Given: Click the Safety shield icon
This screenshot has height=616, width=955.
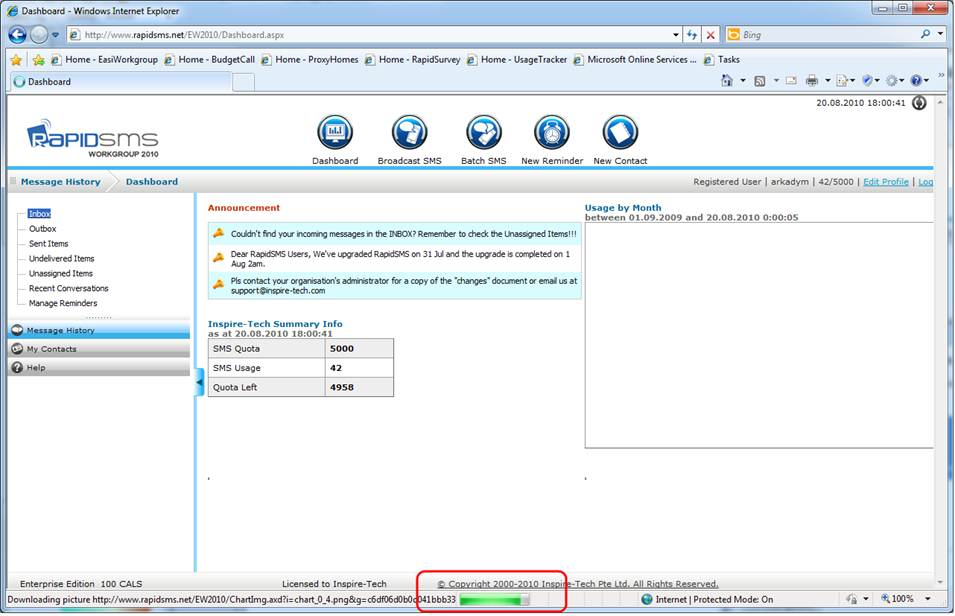Looking at the screenshot, I should (x=867, y=80).
